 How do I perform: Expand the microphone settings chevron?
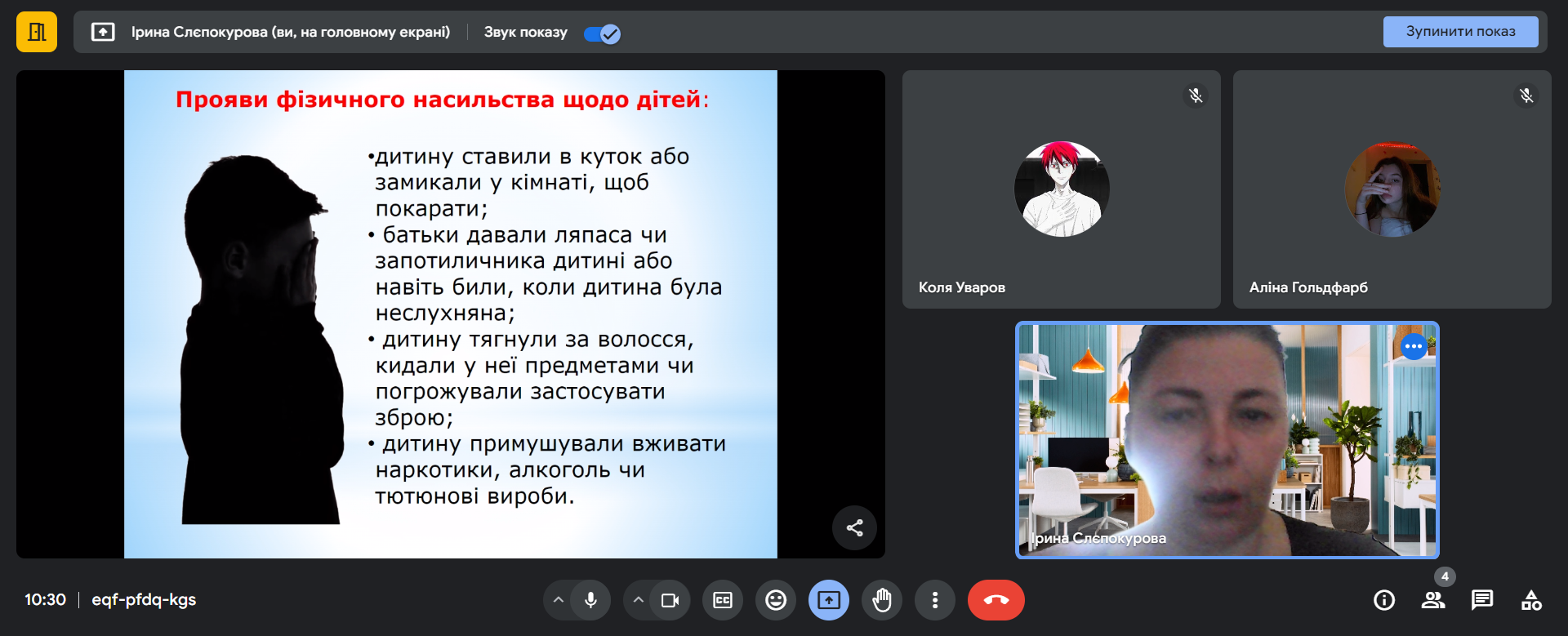(559, 600)
